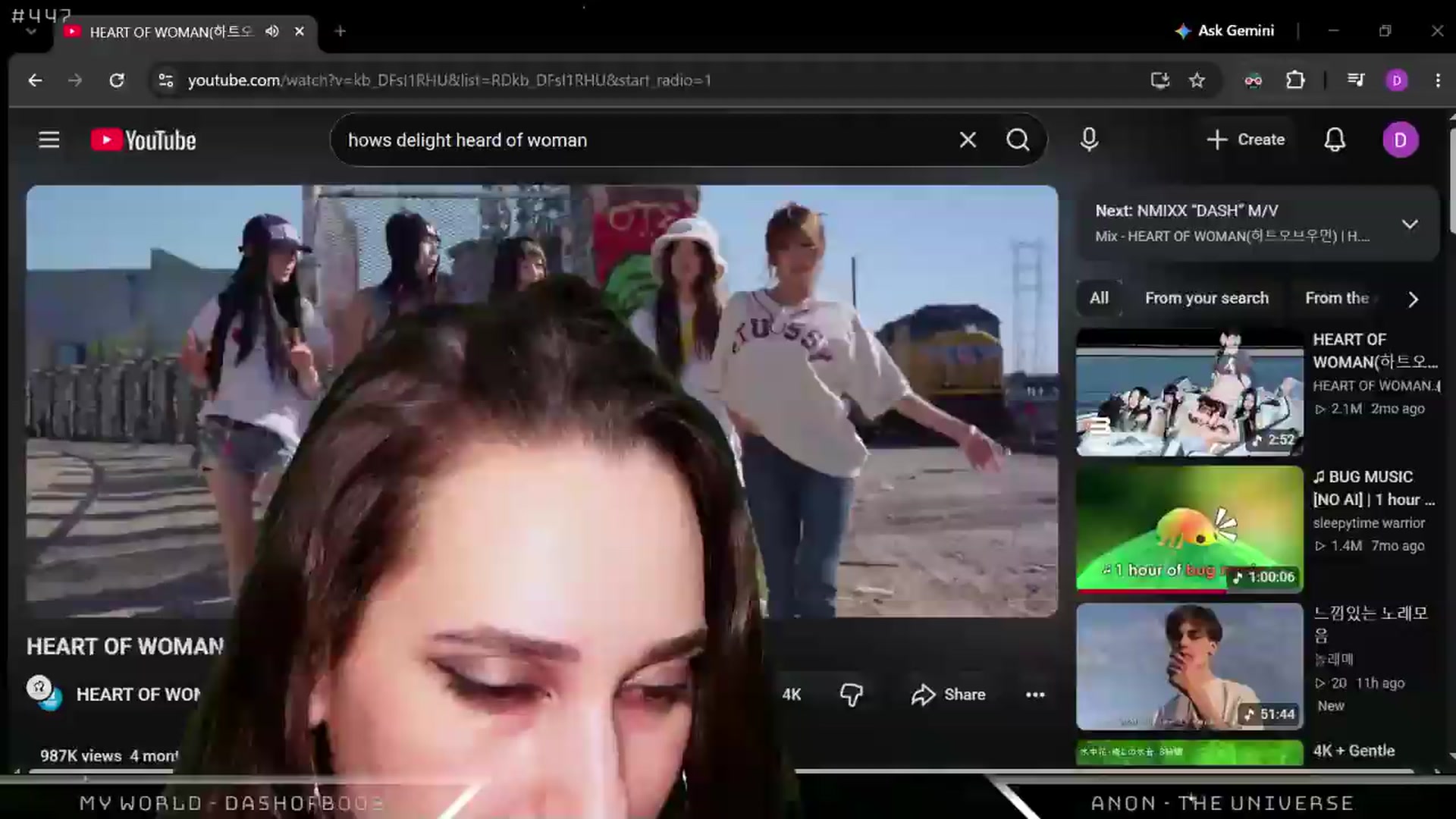The width and height of the screenshot is (1456, 819).
Task: Close the HEART OF WOMAN tab
Action: pos(299,31)
